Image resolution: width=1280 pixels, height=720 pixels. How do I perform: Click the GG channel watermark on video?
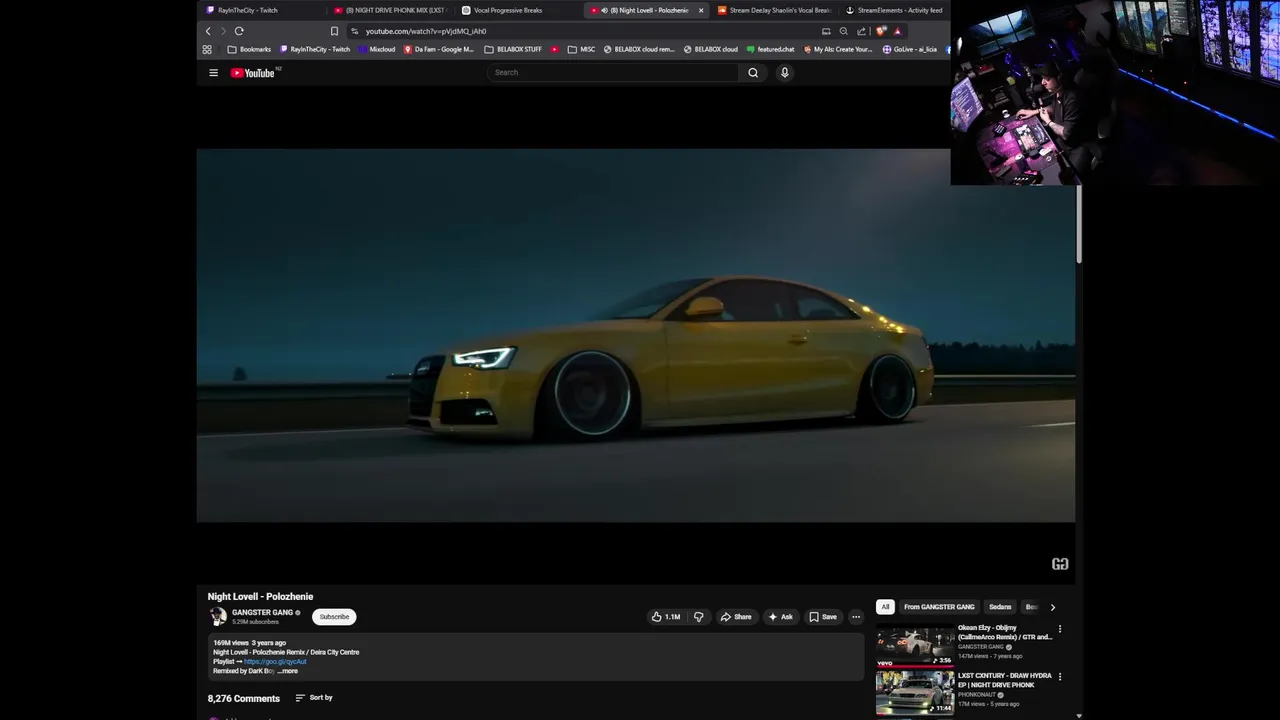pos(1060,564)
